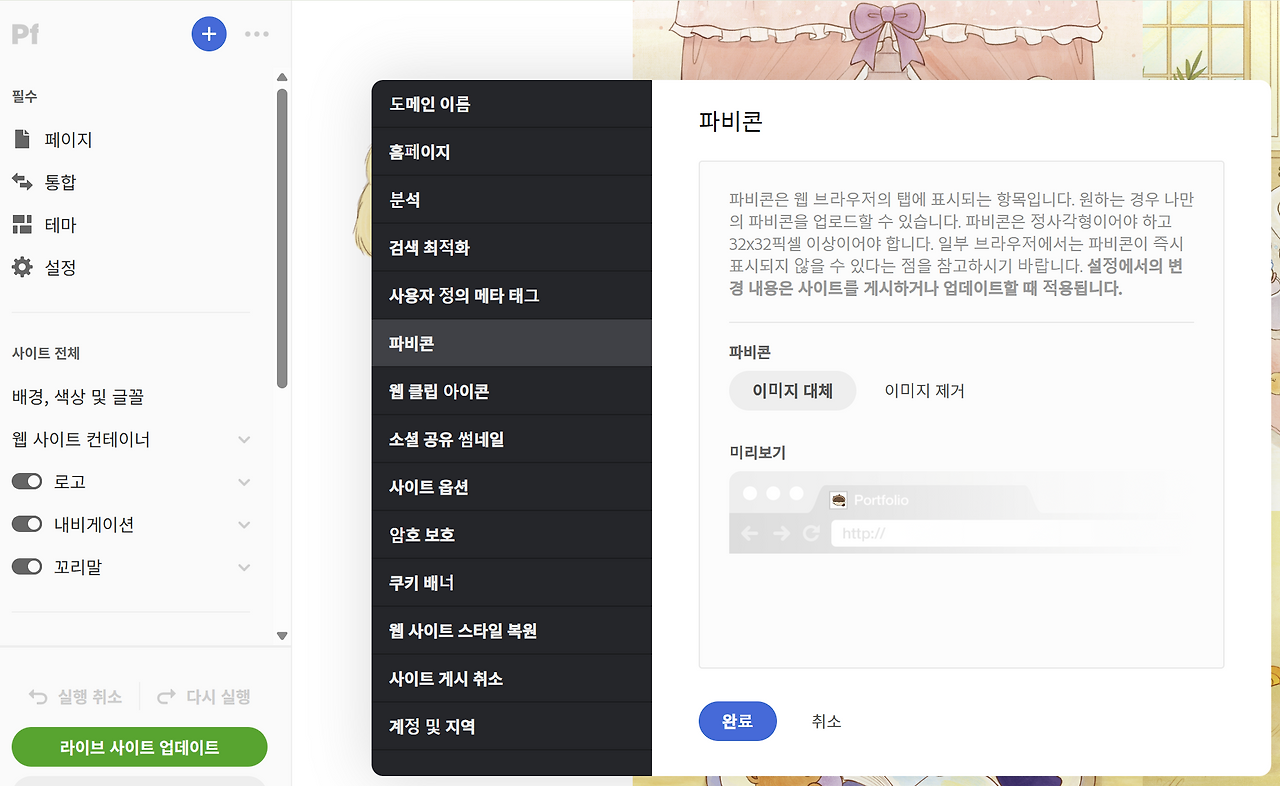Click the 완료 confirm button

click(x=737, y=721)
